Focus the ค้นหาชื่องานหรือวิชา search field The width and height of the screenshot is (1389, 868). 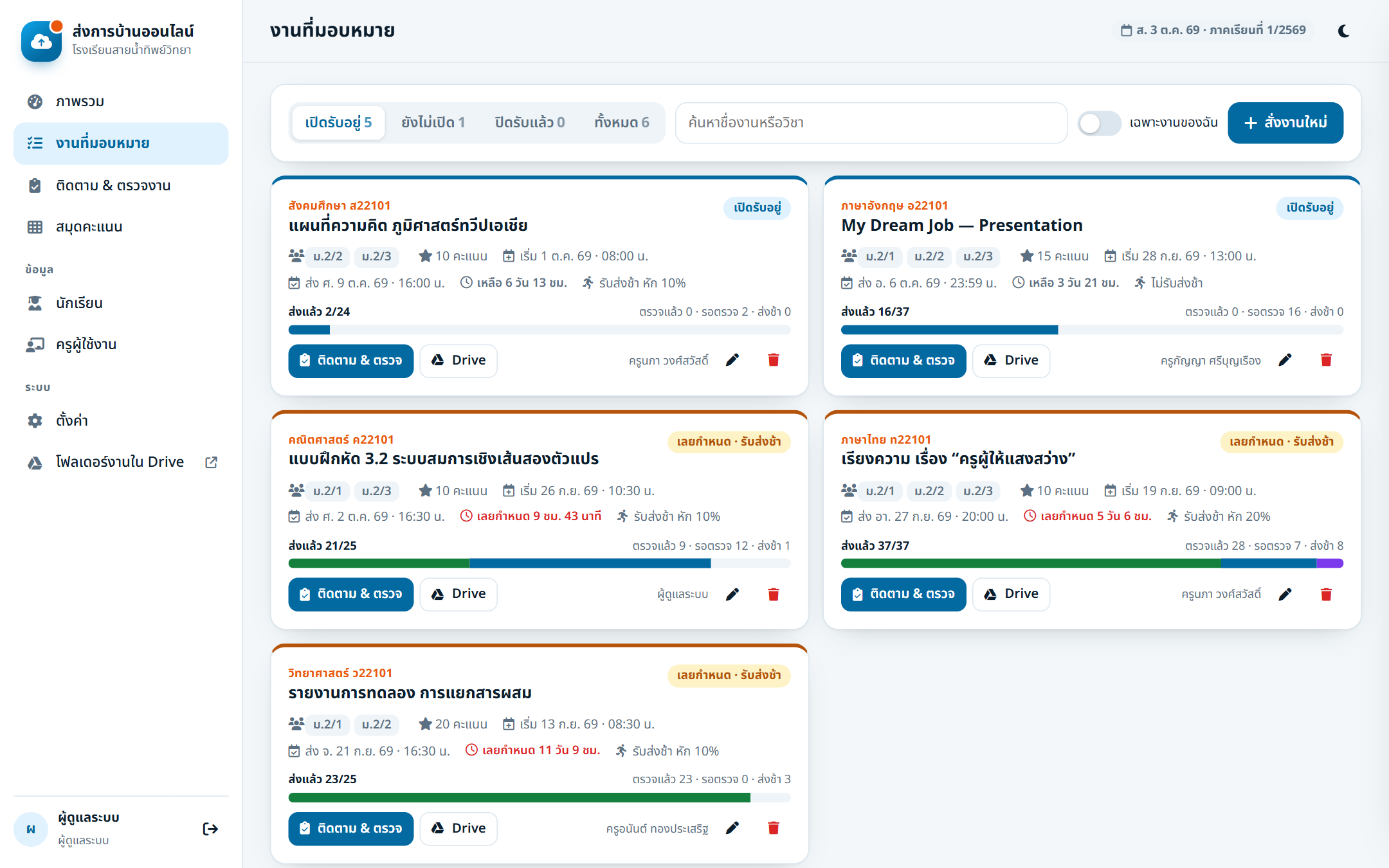point(871,123)
